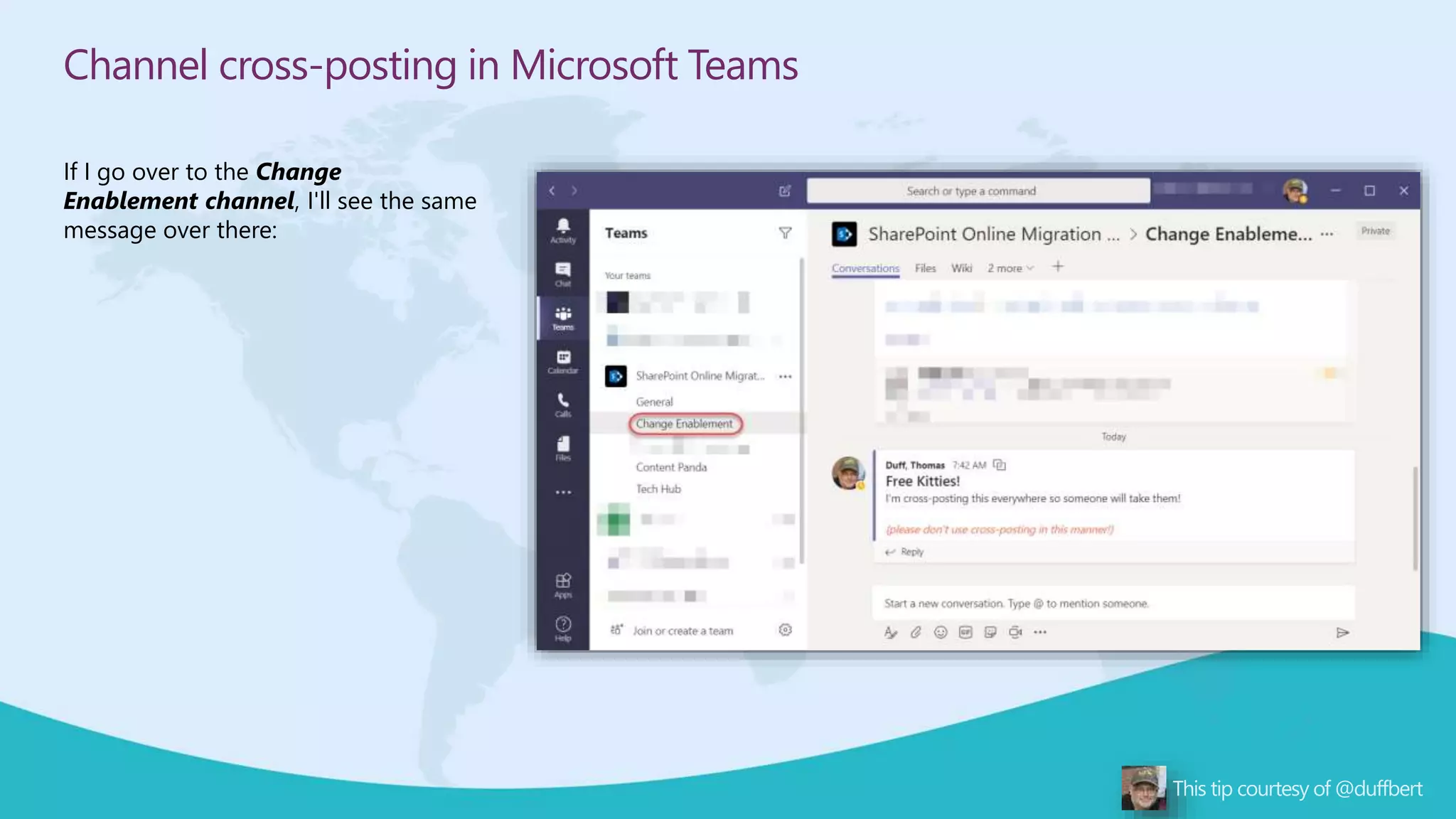Select the Content Panda channel
The height and width of the screenshot is (819, 1456).
point(671,467)
